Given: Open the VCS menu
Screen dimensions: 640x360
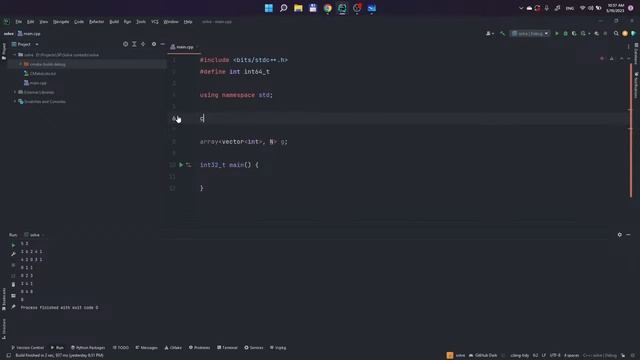Looking at the screenshot, I should (x=155, y=22).
